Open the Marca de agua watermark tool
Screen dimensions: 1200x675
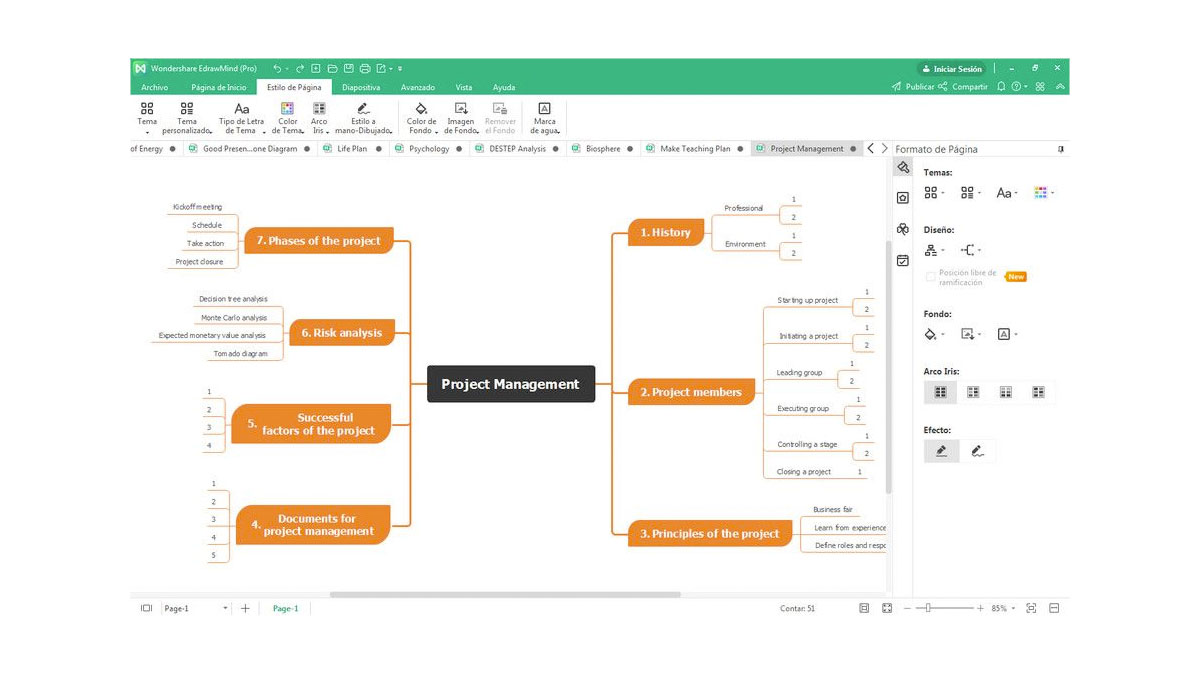[x=544, y=116]
